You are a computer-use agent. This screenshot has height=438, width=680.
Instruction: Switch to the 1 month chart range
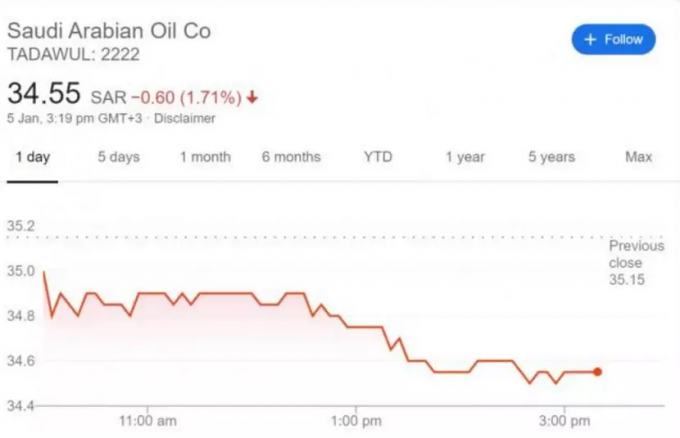(x=205, y=157)
